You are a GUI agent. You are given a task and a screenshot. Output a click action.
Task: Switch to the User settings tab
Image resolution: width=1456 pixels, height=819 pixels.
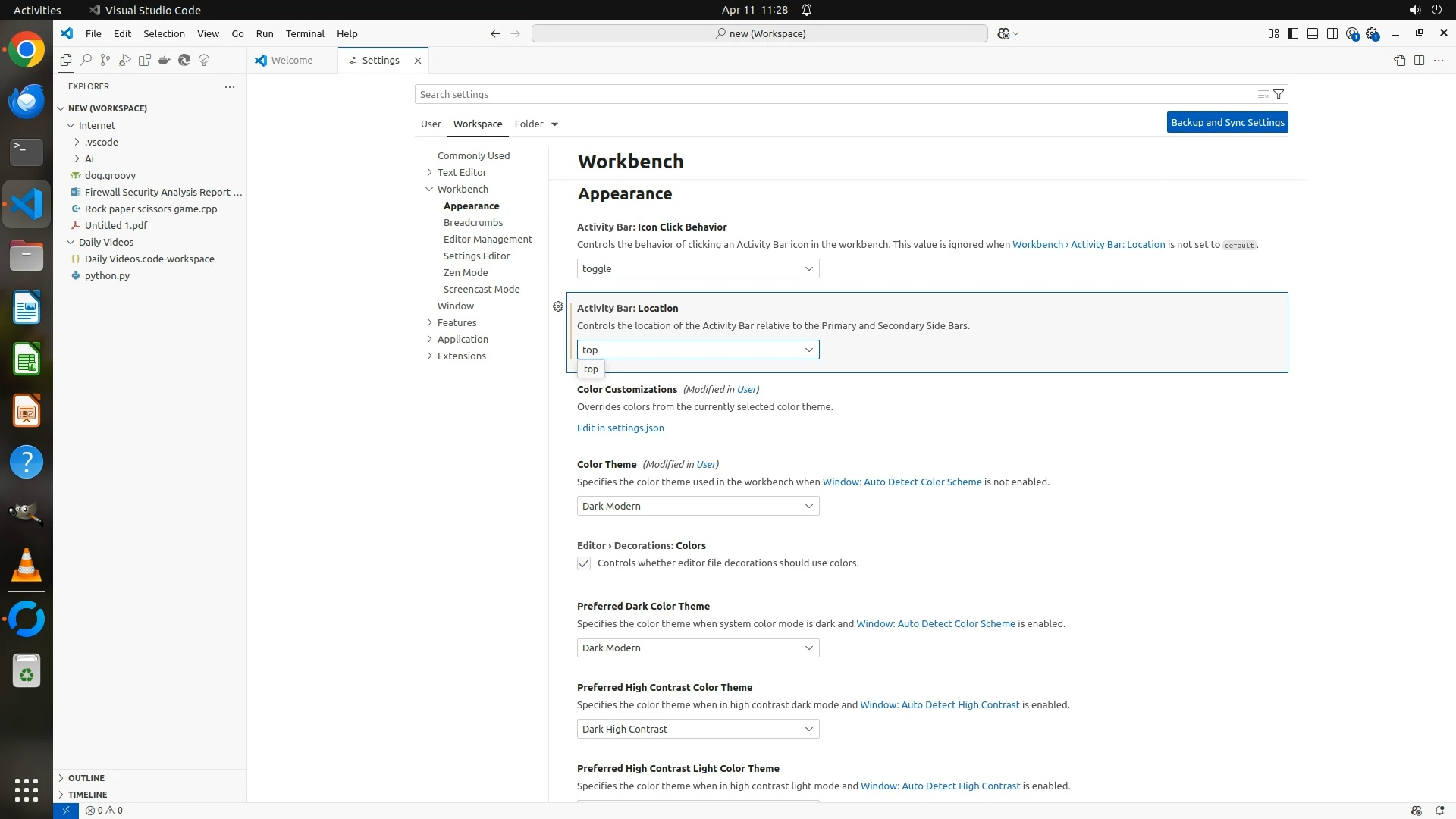(431, 124)
